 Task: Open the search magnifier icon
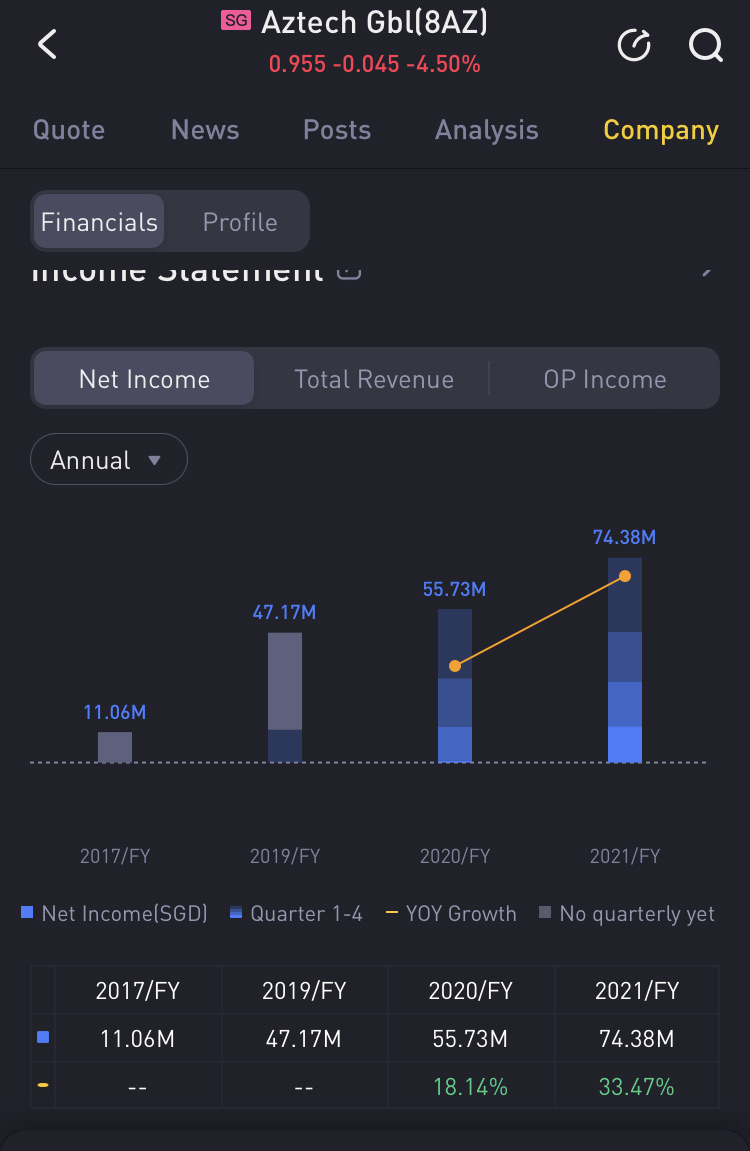pyautogui.click(x=706, y=45)
